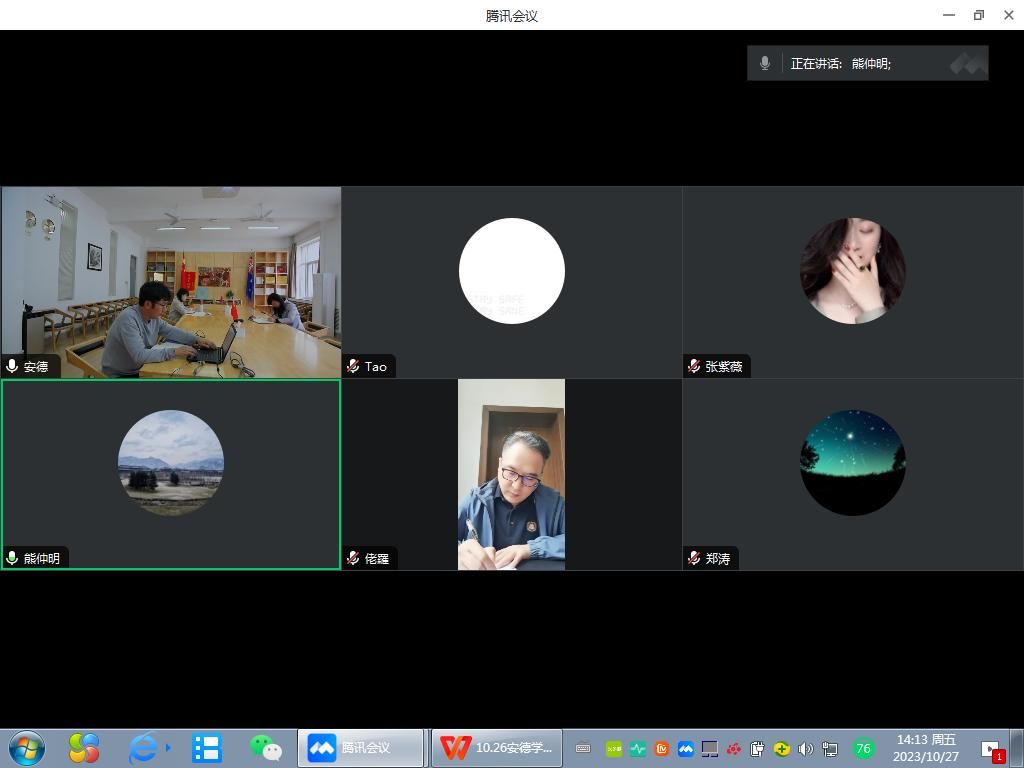This screenshot has height=768, width=1024.
Task: Click the microphone icon in the speaking indicator
Action: pos(765,63)
